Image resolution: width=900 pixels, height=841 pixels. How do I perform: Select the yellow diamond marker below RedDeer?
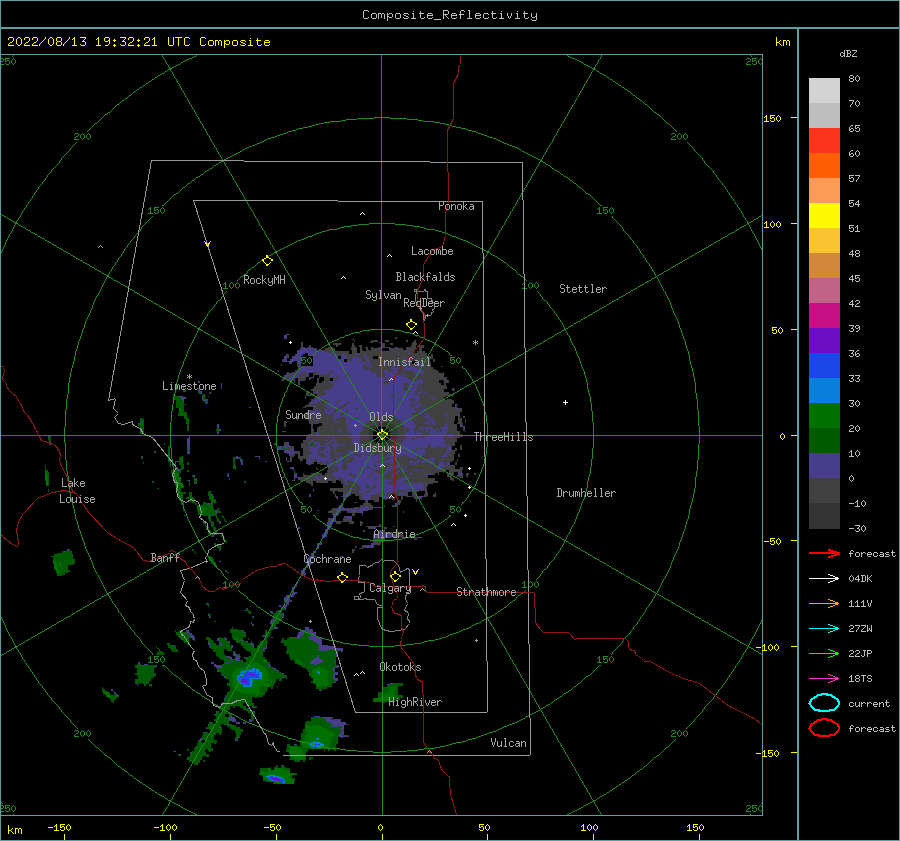coord(411,325)
